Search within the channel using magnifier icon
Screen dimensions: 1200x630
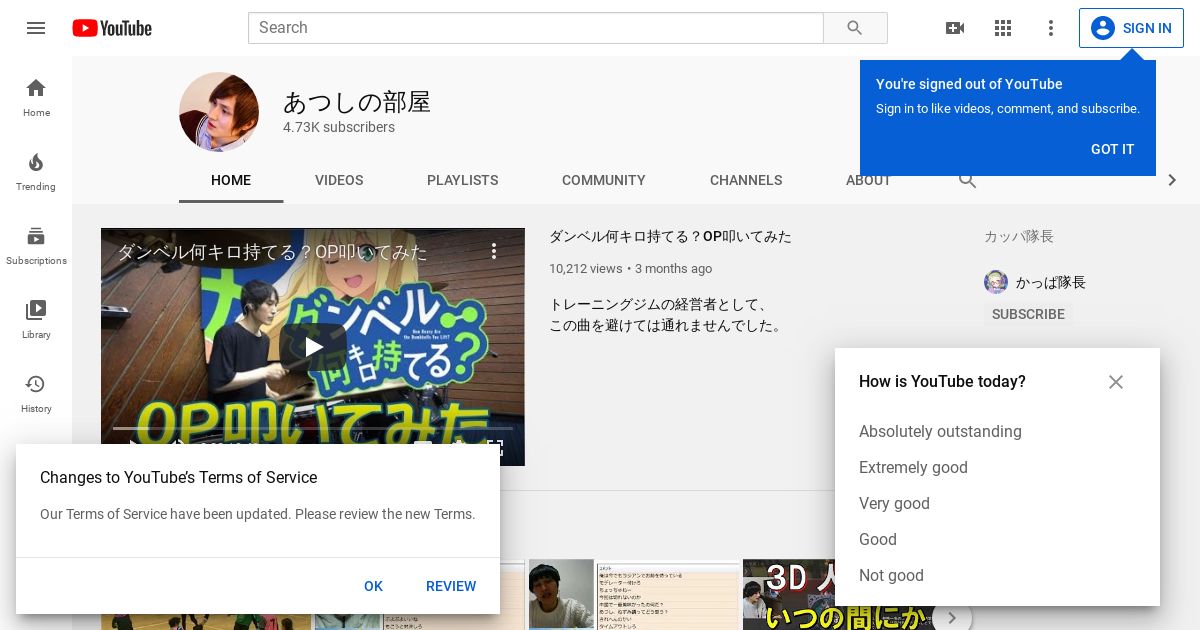click(967, 180)
